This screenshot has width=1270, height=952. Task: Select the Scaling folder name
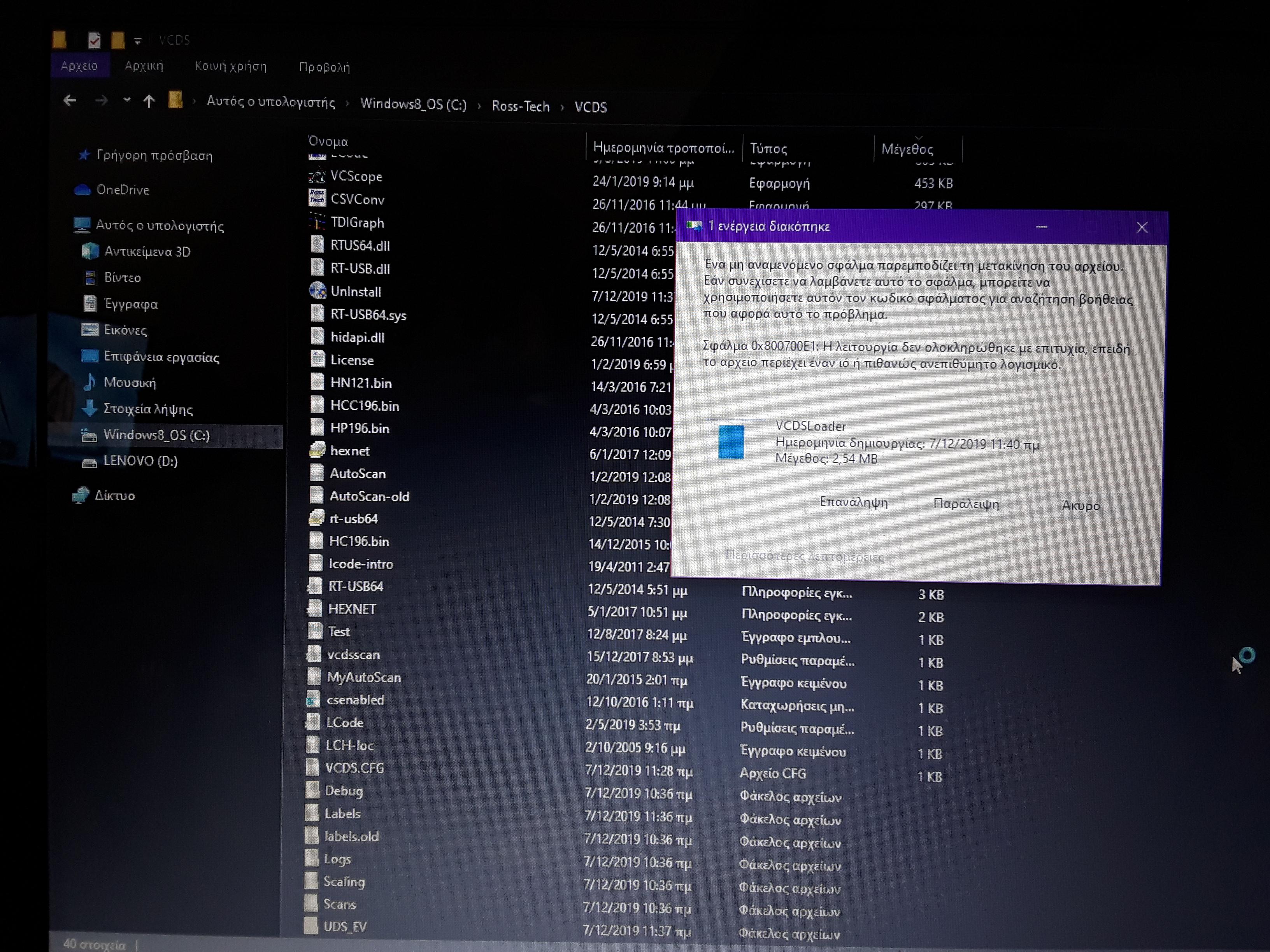coord(344,882)
